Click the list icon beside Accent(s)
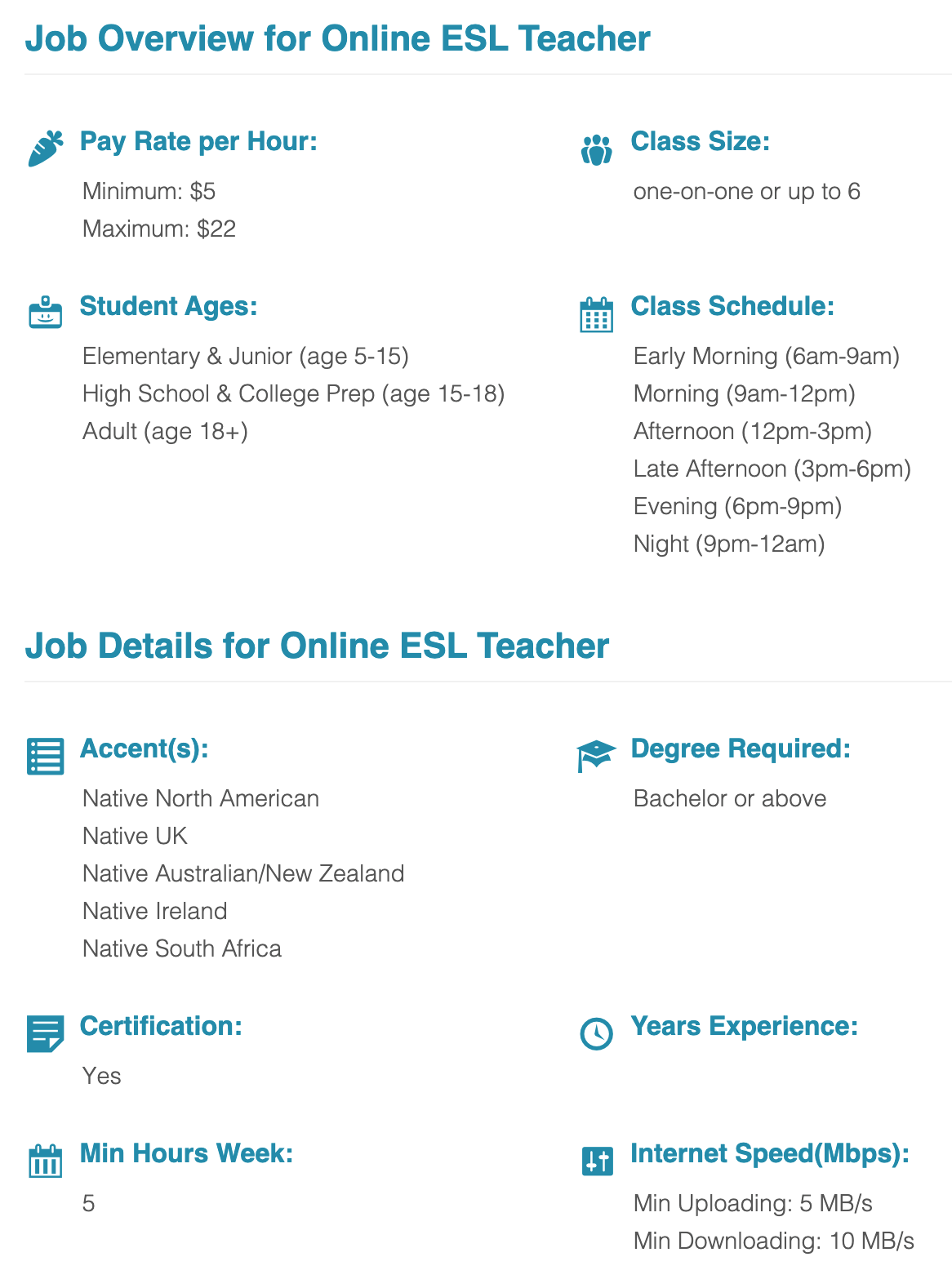This screenshot has width=952, height=1288. pos(46,757)
